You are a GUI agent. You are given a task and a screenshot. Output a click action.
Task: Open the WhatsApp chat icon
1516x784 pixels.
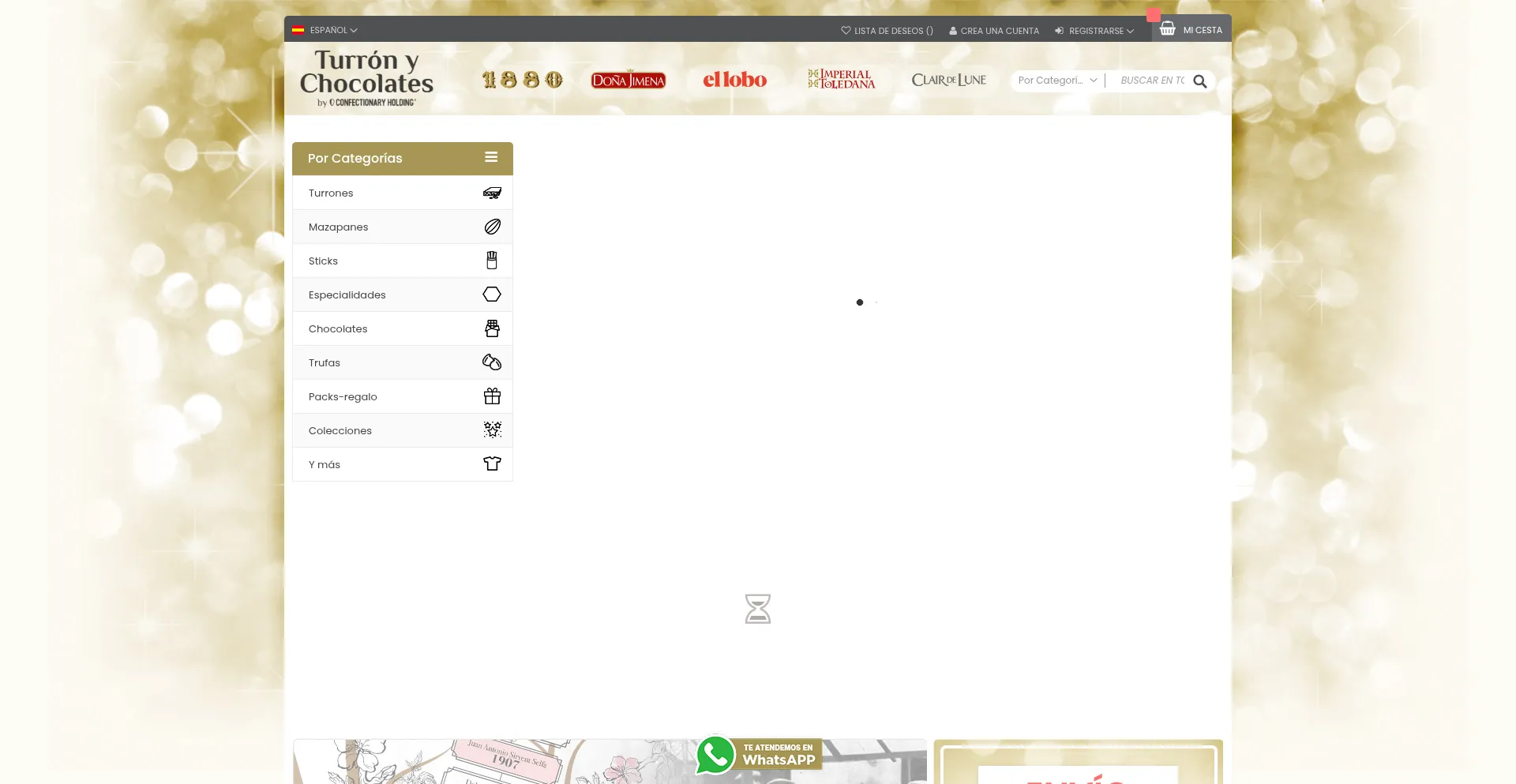click(x=715, y=755)
